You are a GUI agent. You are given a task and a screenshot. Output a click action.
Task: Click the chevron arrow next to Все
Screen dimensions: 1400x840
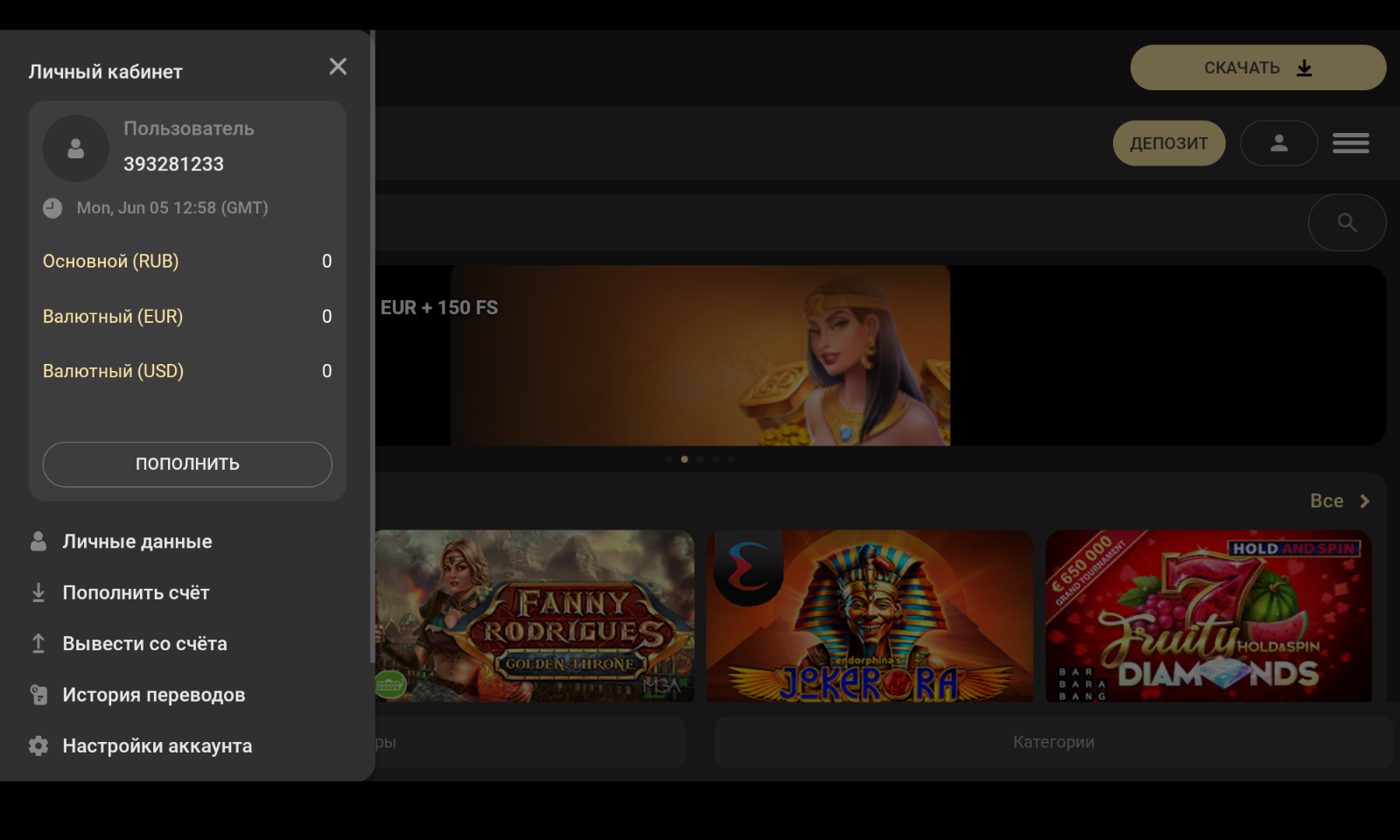click(1365, 501)
